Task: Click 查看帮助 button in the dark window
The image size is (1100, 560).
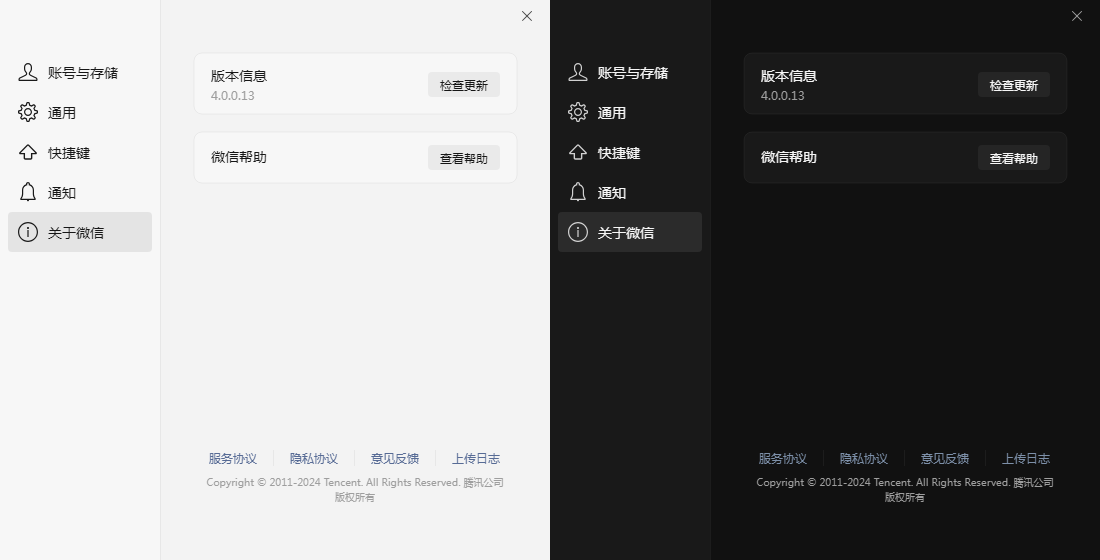Action: tap(1014, 158)
